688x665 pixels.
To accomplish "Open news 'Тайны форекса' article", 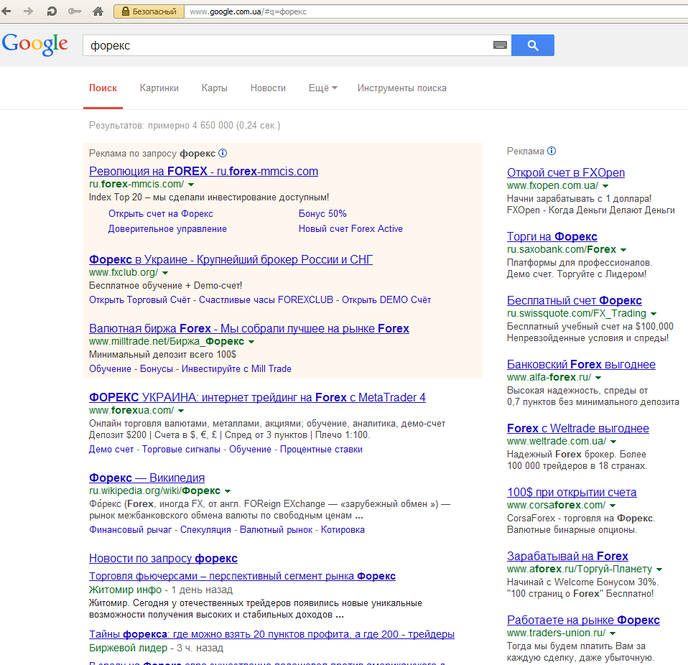I will pos(272,634).
